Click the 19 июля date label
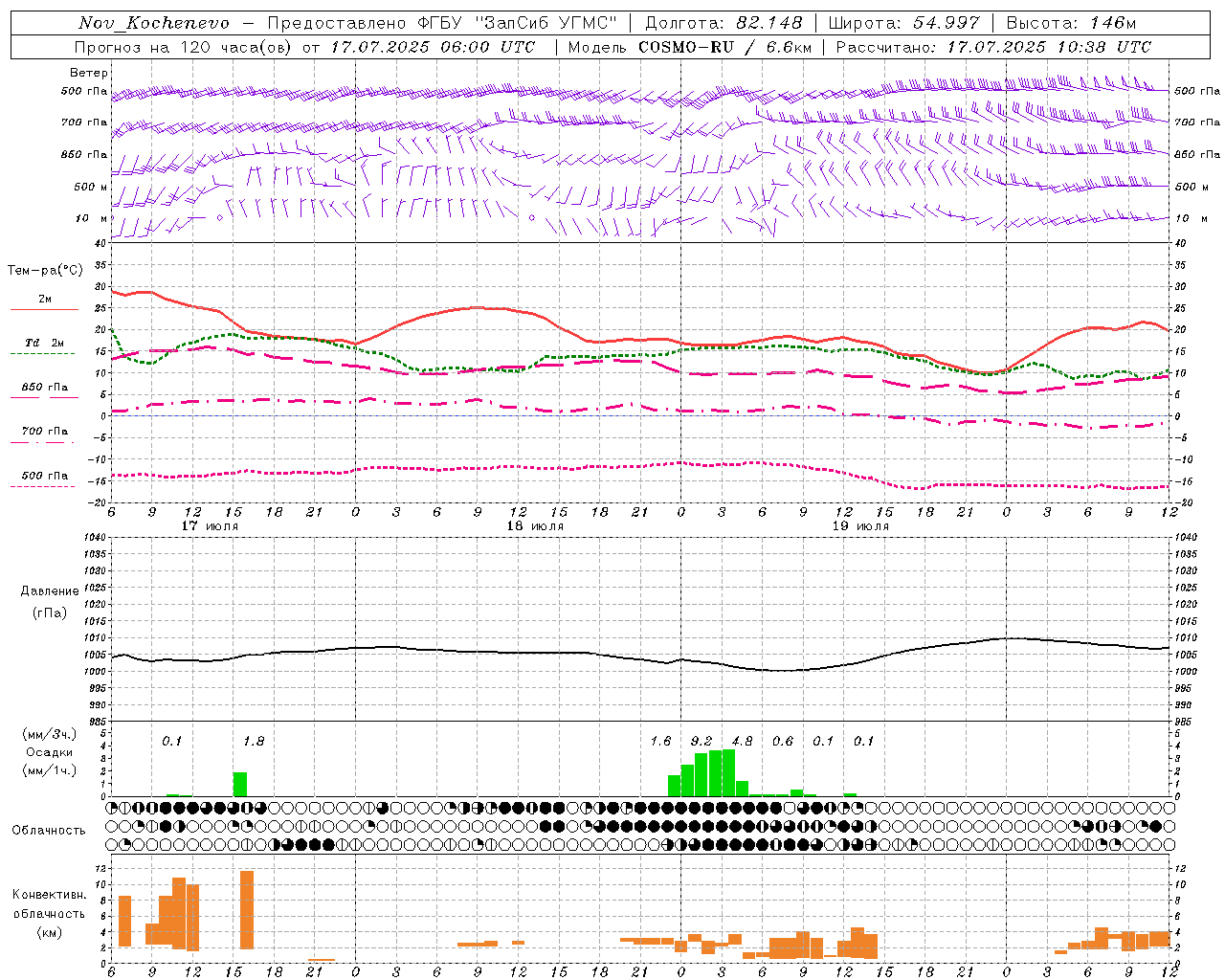This screenshot has width=1225, height=980. 860,526
